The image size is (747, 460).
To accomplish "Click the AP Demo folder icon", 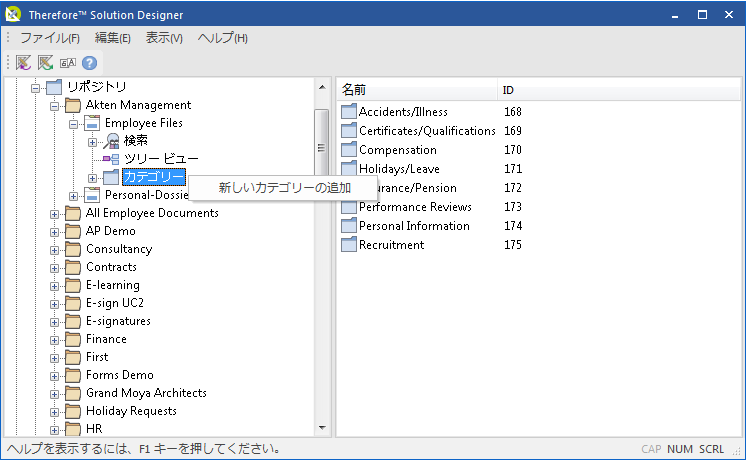I will (73, 231).
